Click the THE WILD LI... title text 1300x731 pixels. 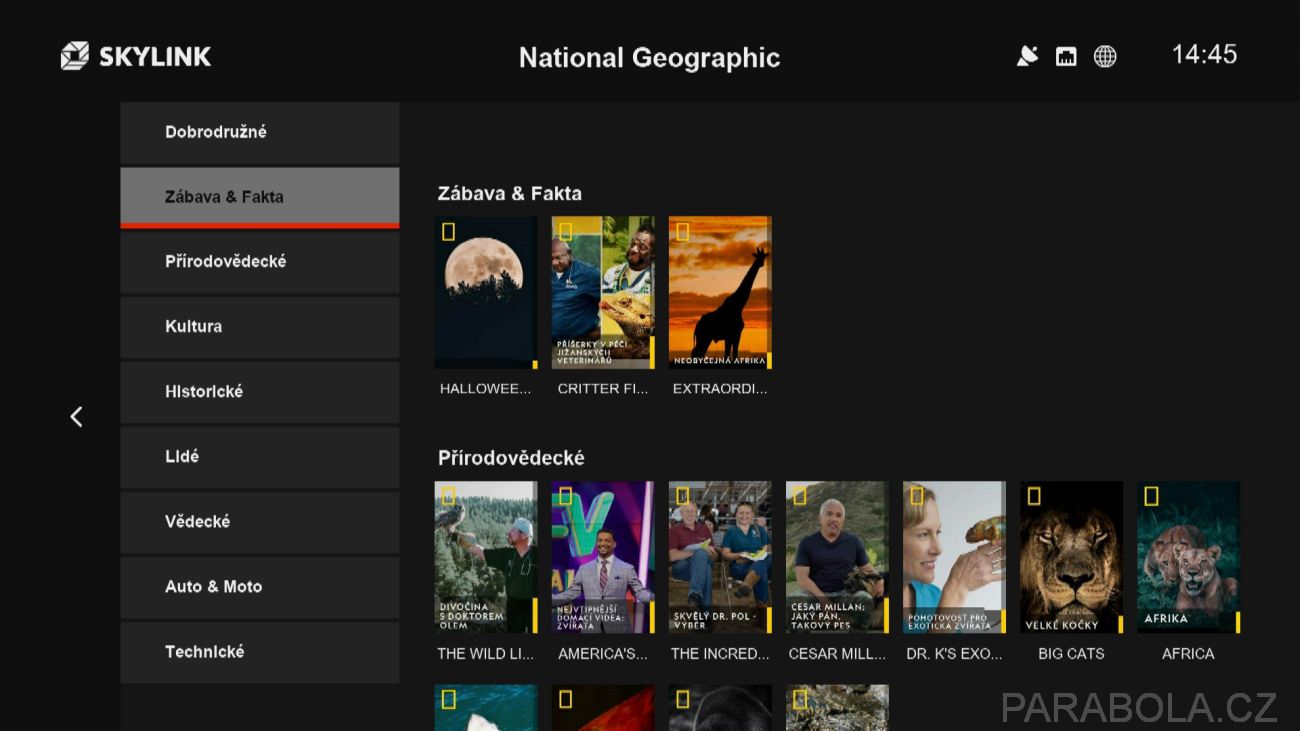[486, 654]
